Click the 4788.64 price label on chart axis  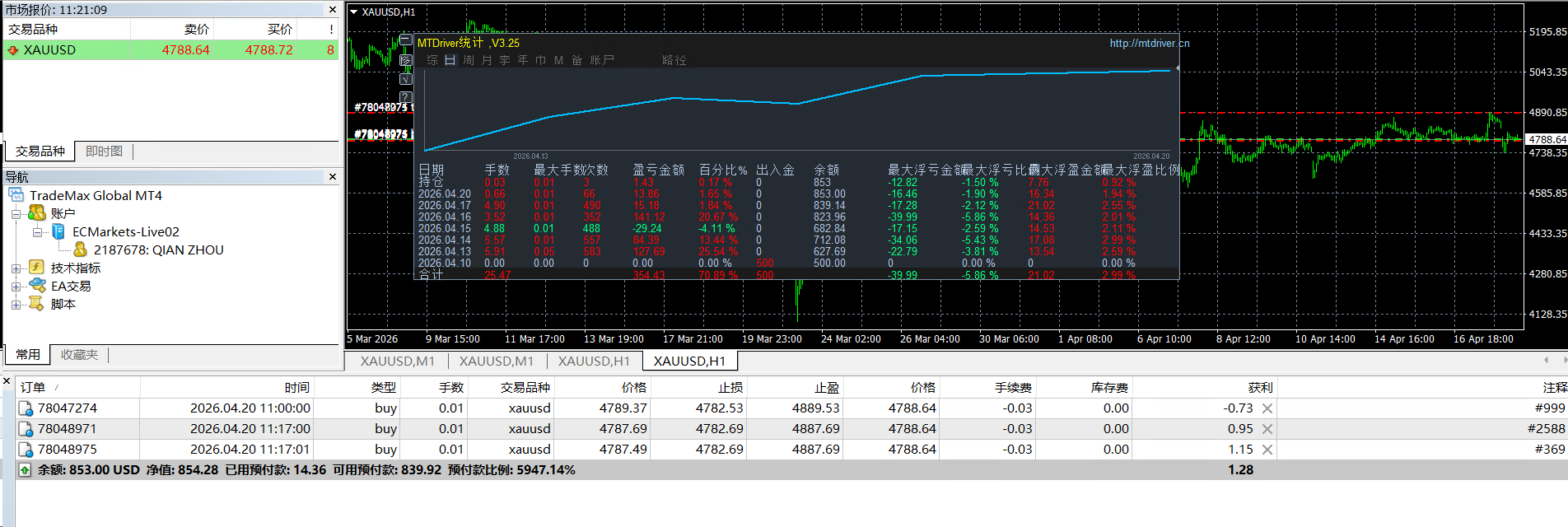click(1547, 139)
